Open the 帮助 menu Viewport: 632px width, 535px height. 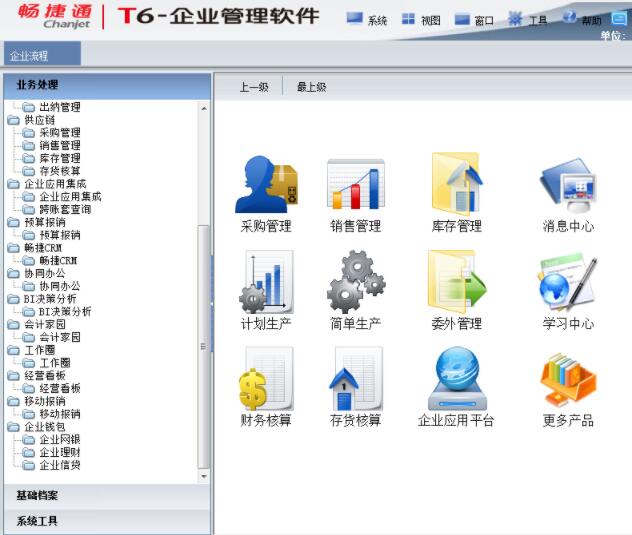click(x=582, y=20)
